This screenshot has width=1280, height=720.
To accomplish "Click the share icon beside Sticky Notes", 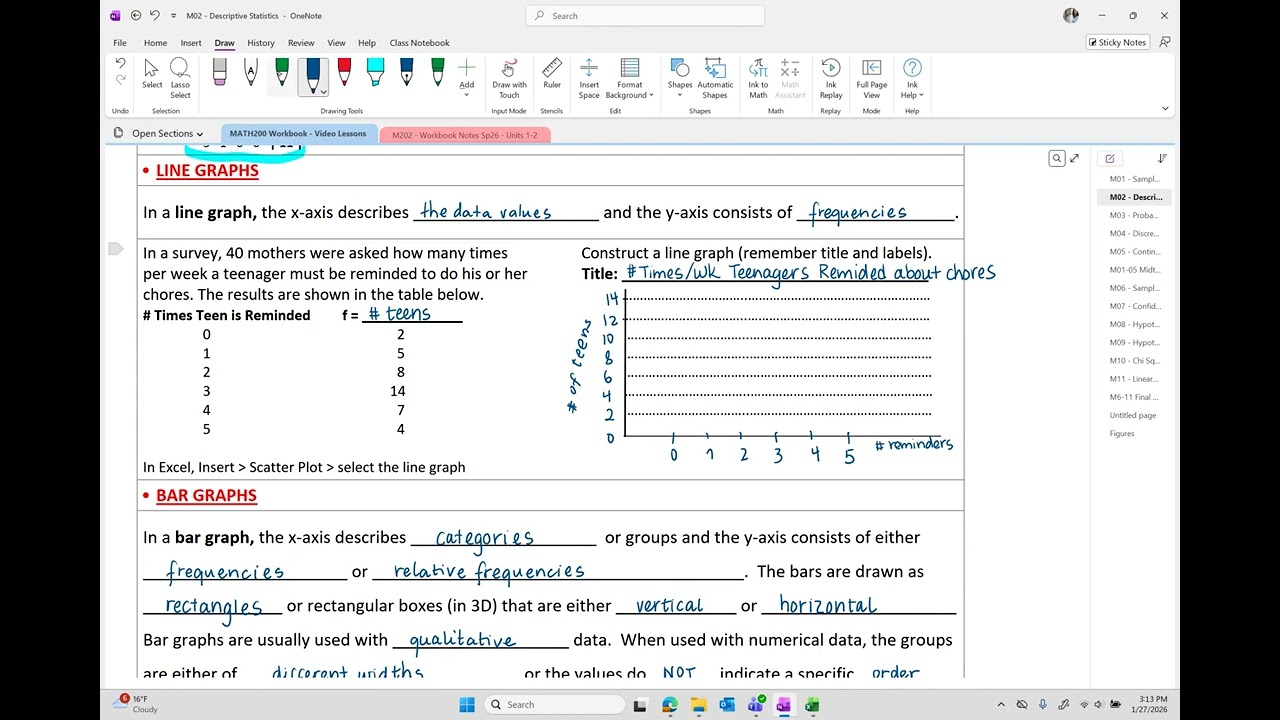I will [1164, 43].
